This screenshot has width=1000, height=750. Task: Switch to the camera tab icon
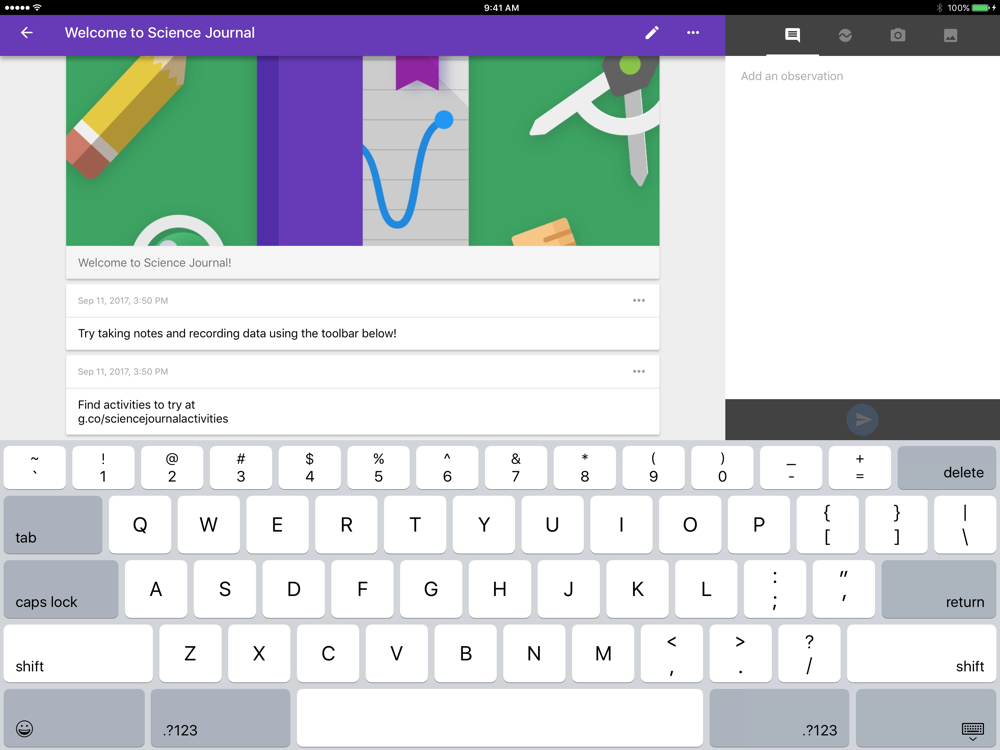897,35
